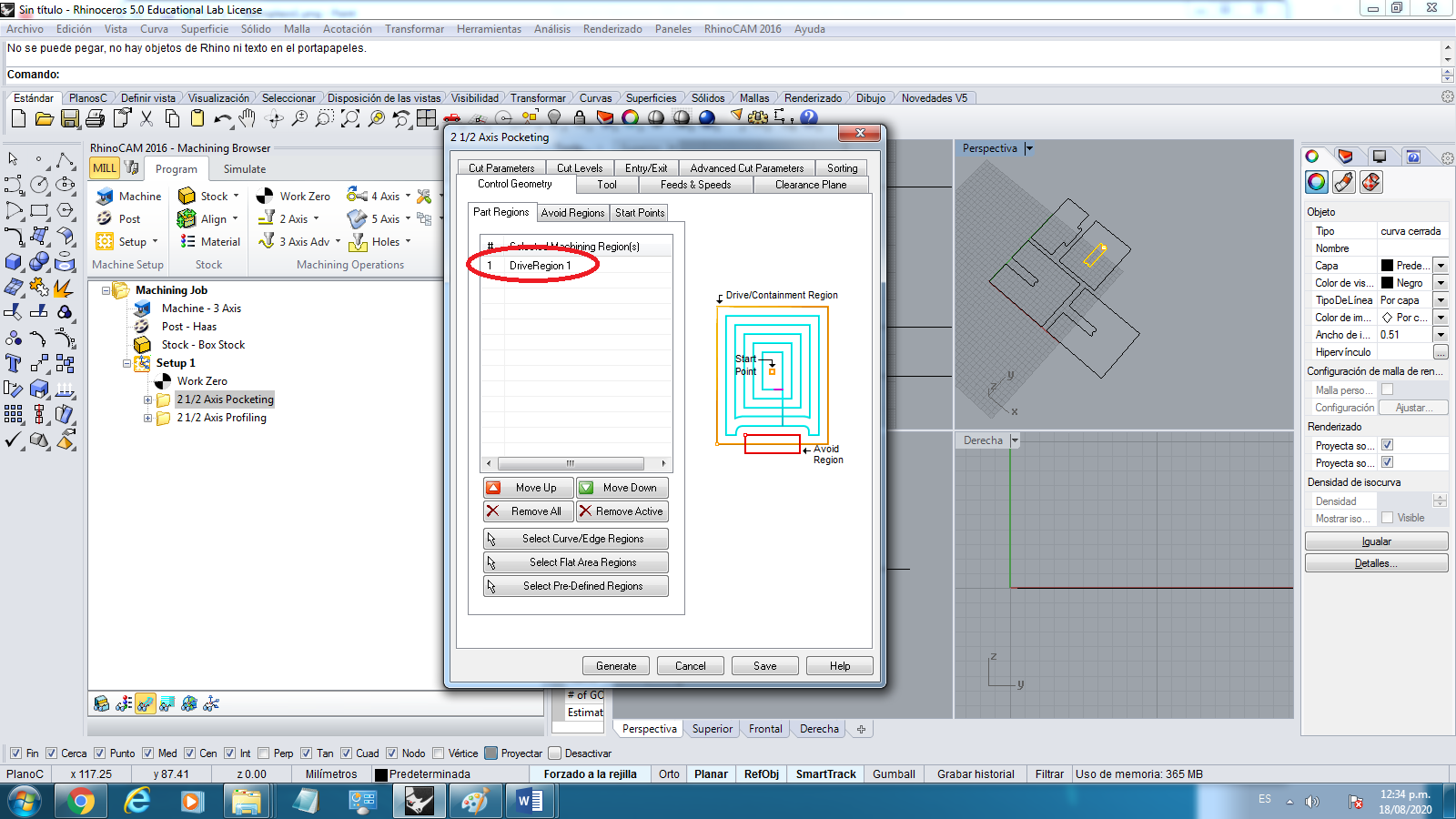Image resolution: width=1456 pixels, height=819 pixels.
Task: Toggle the Nodo object snap checkbox
Action: click(x=392, y=753)
